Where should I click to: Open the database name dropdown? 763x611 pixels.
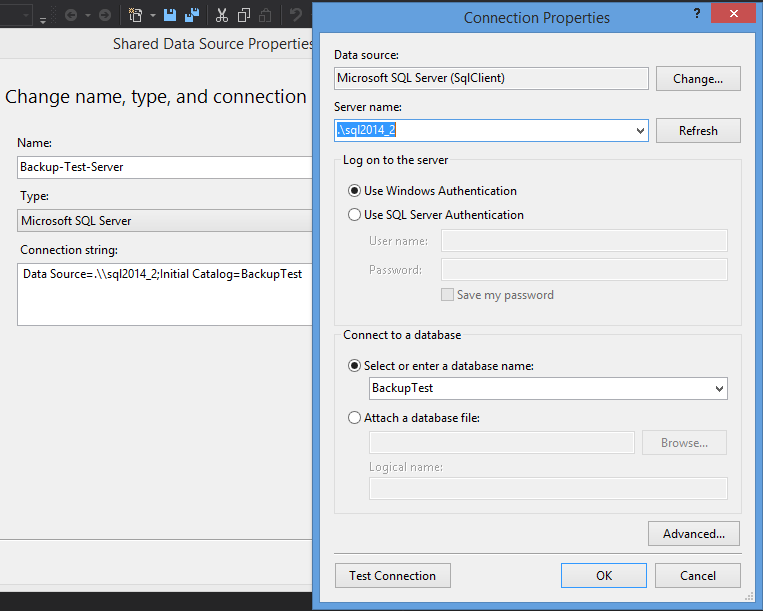coord(719,388)
